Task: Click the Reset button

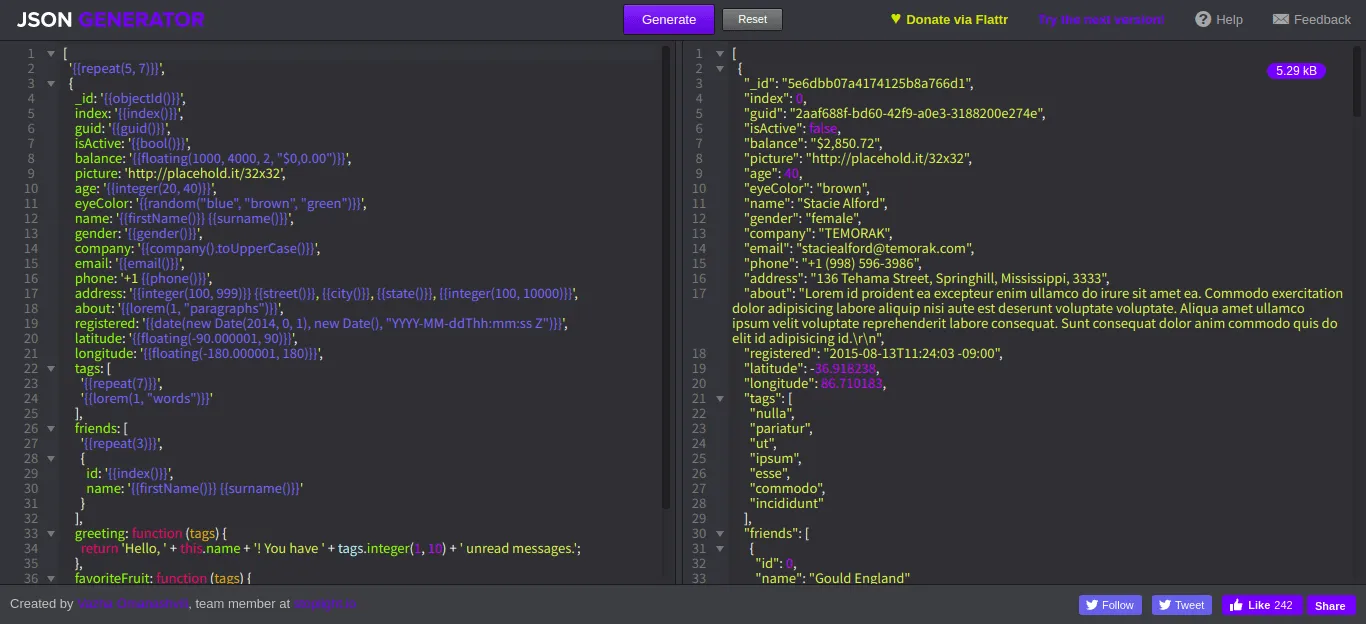Action: click(752, 19)
